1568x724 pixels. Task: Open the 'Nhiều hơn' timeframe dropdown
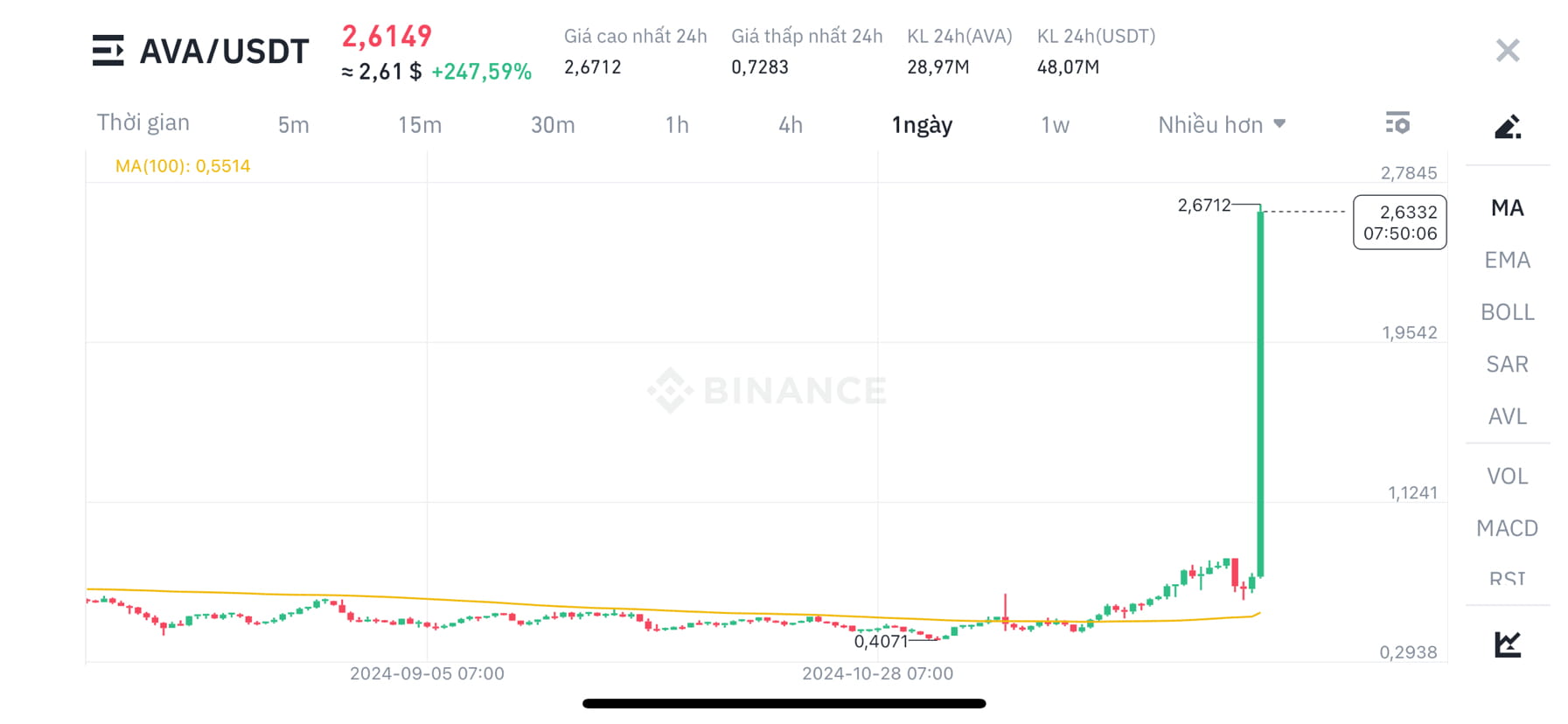(1219, 124)
